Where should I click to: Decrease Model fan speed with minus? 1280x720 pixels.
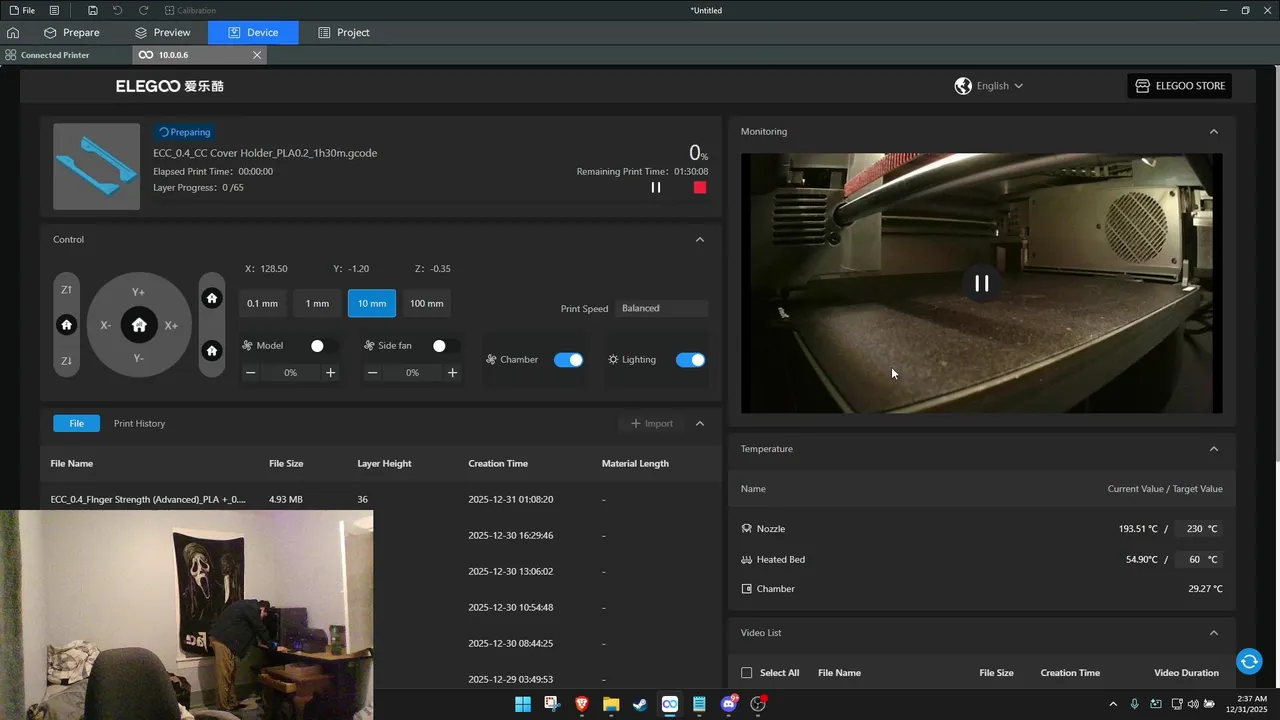251,373
